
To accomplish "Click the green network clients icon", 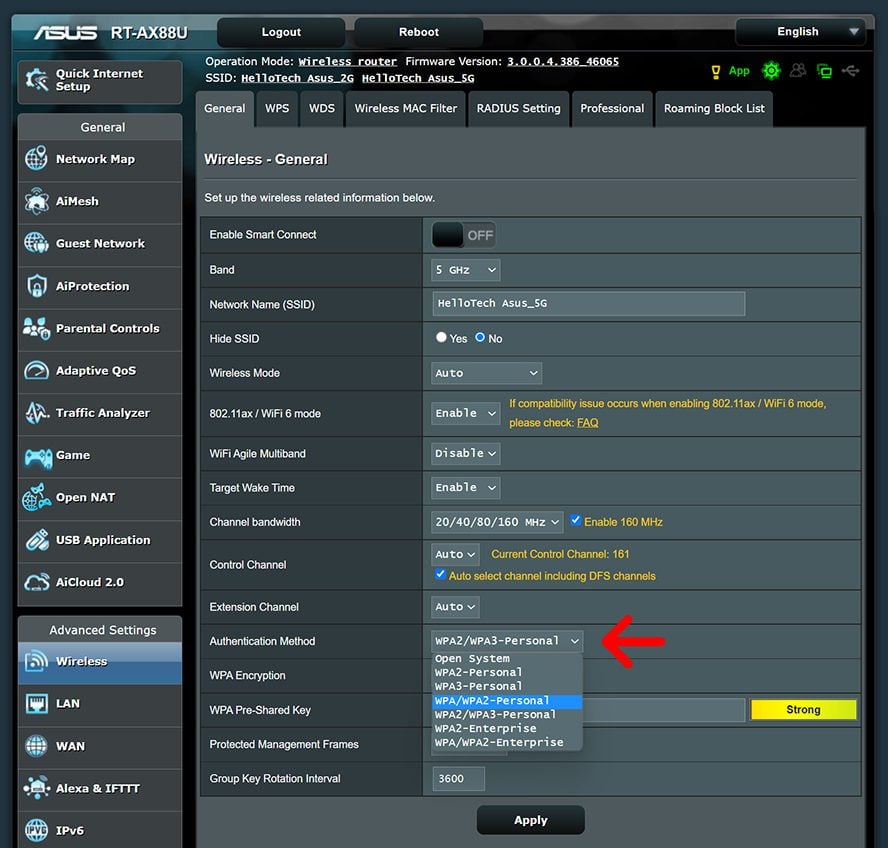I will click(825, 71).
